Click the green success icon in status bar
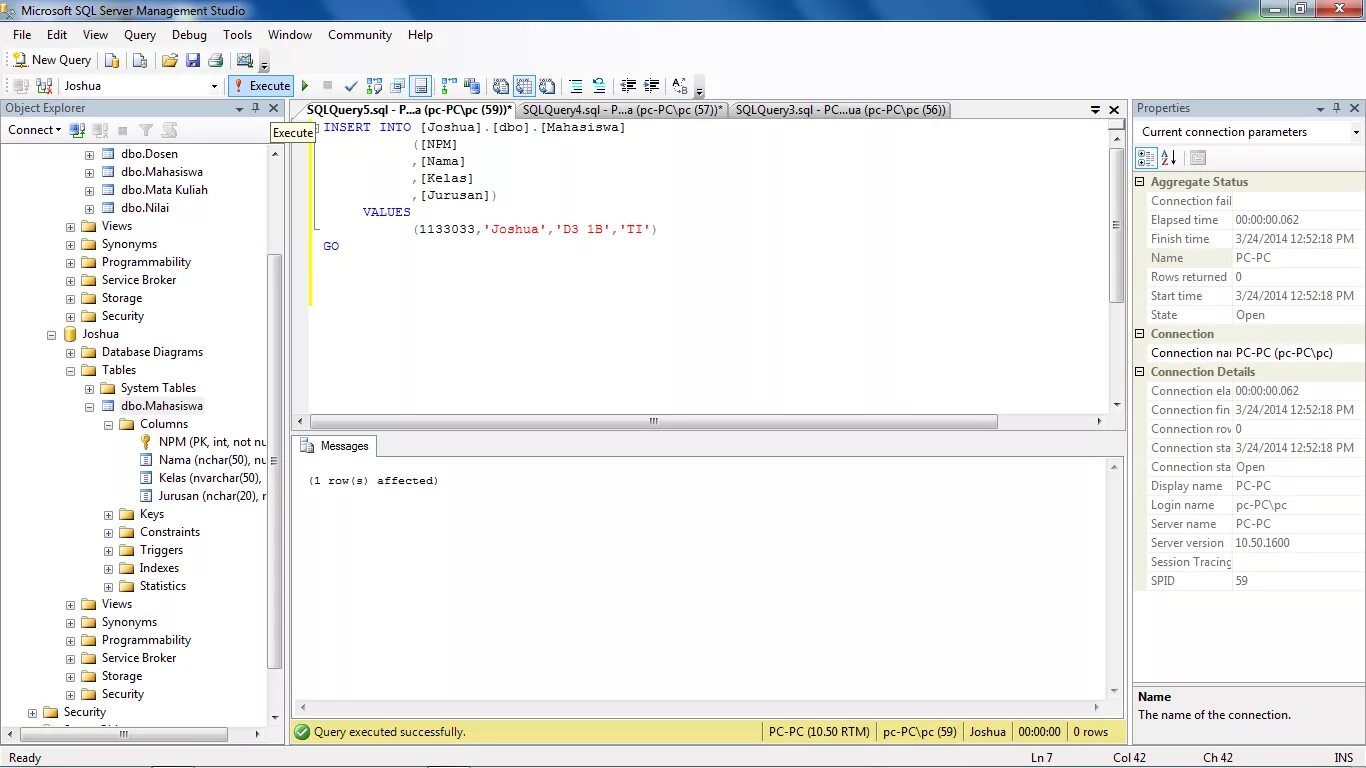The width and height of the screenshot is (1366, 768). pyautogui.click(x=302, y=732)
